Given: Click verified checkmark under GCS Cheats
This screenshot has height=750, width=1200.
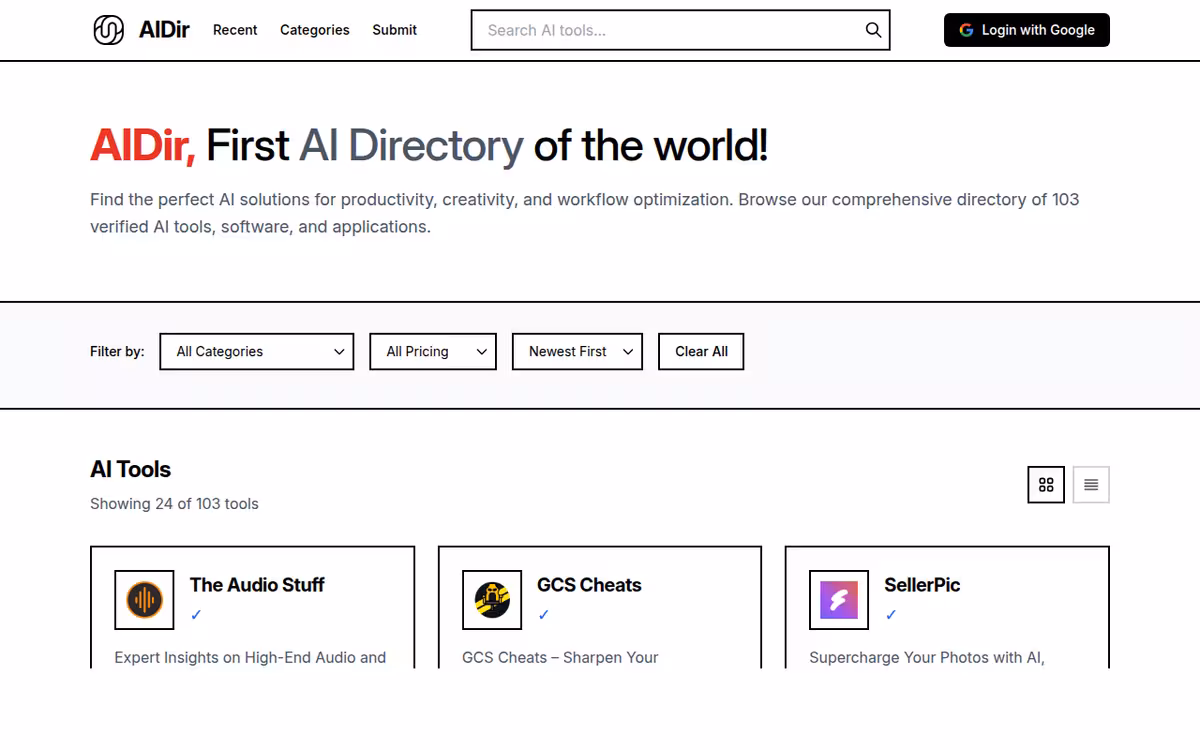Looking at the screenshot, I should coord(544,615).
